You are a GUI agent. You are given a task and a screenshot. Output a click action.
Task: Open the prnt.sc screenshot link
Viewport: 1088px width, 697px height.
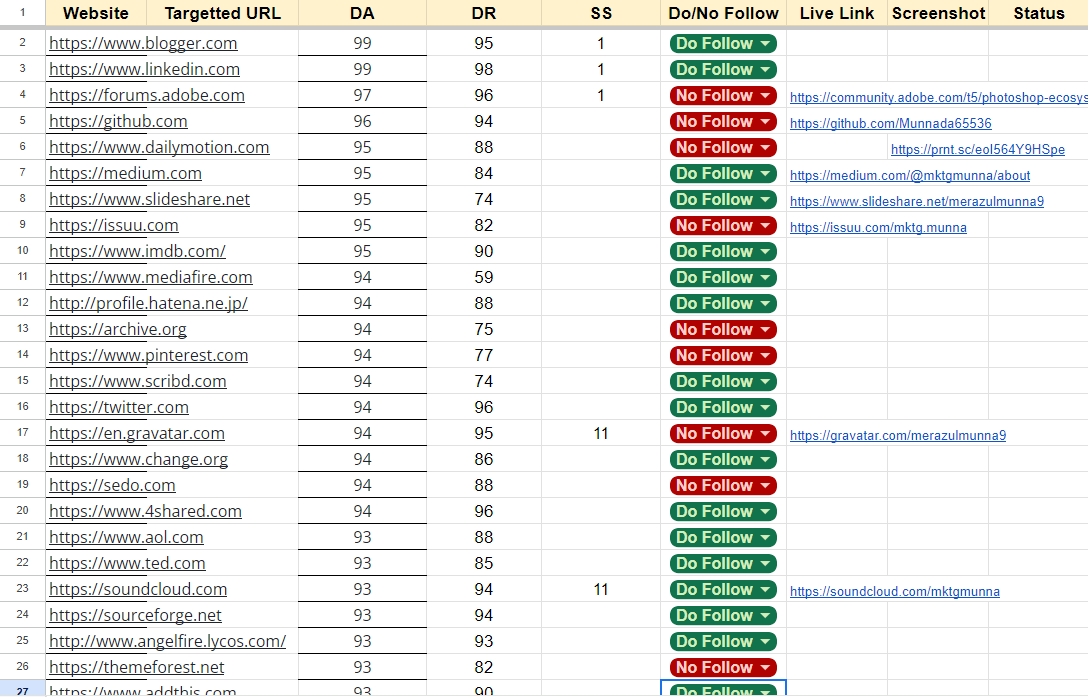(977, 149)
